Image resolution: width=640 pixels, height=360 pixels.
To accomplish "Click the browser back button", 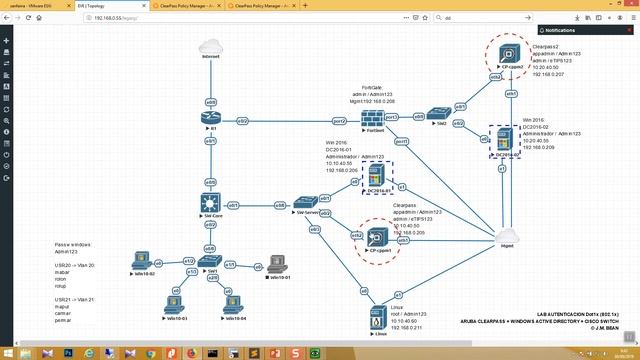I will [x=7, y=18].
